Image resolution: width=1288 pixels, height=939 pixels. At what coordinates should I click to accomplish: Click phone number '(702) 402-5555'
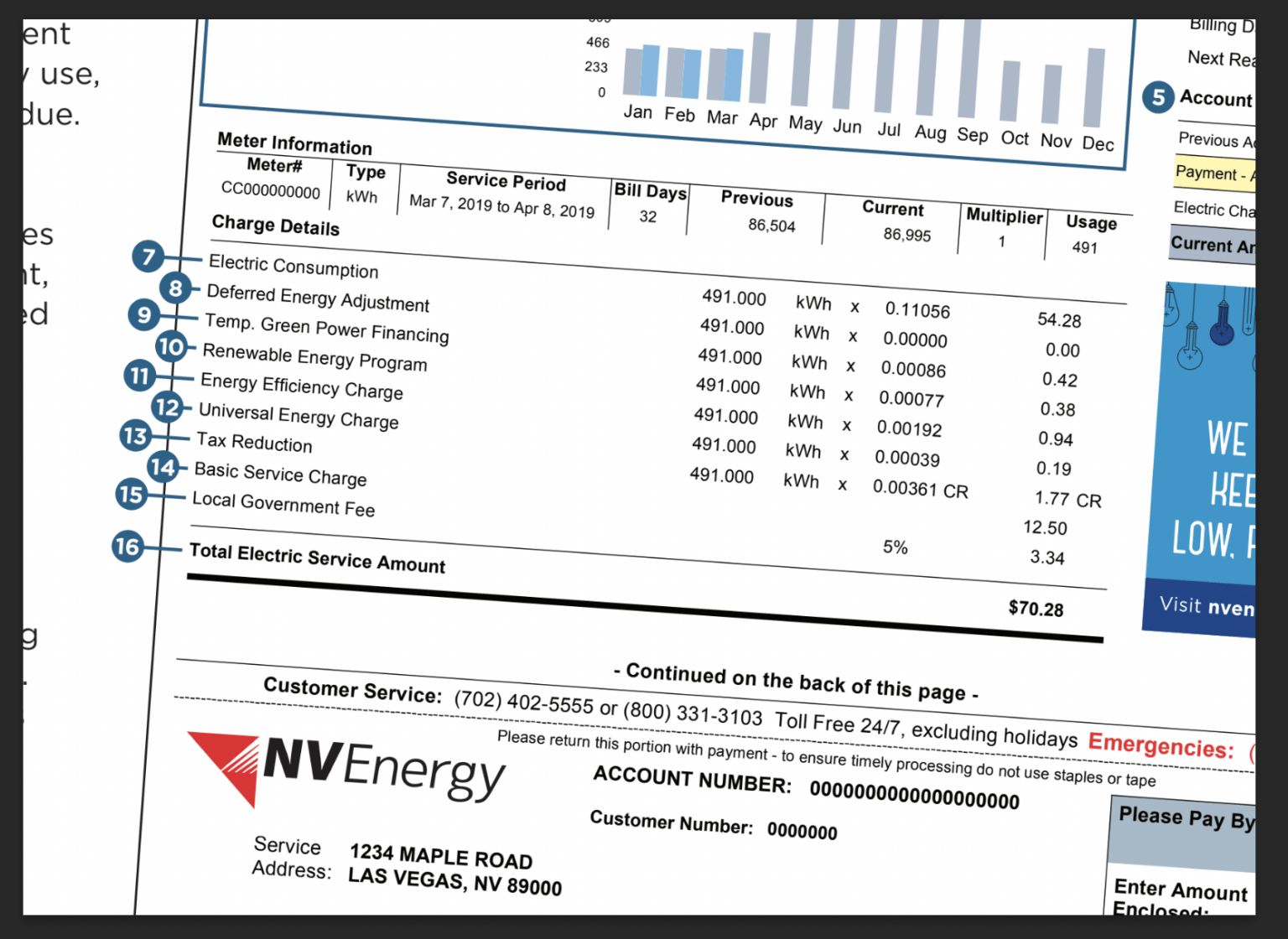[x=523, y=703]
